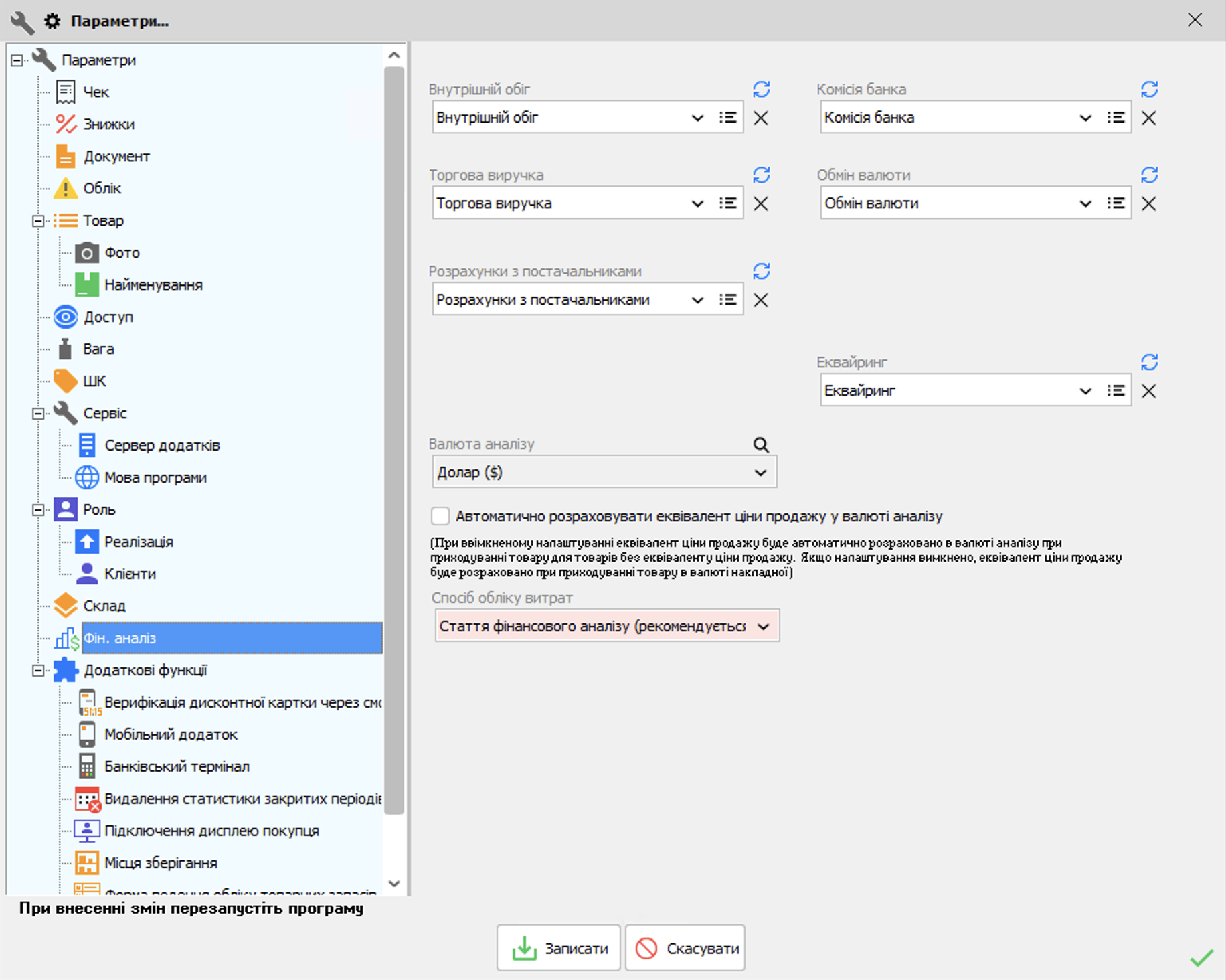Open Спосіб обліку витрат dropdown
Screen dimensions: 1226x980
(x=763, y=627)
